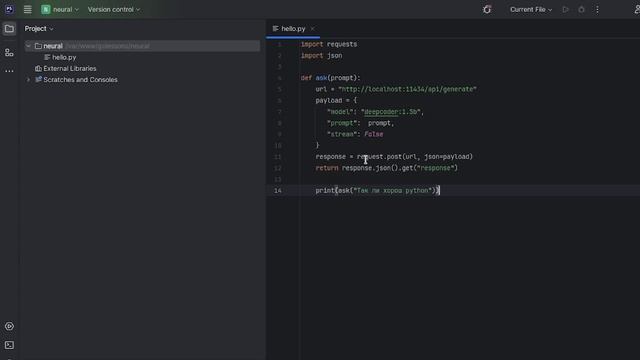Open the Project view dropdown

pos(39,29)
